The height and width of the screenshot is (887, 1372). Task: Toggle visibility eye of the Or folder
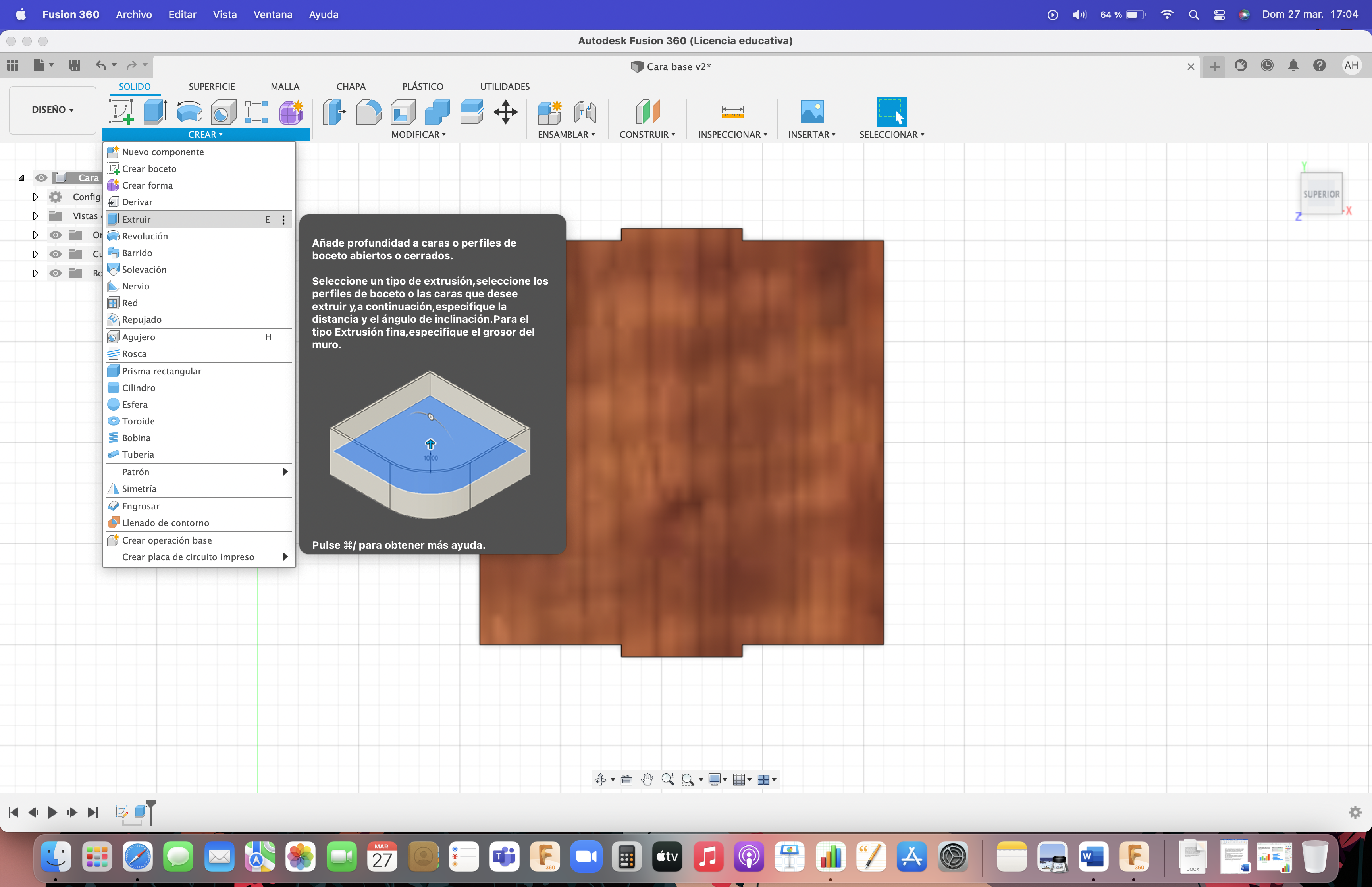click(x=55, y=234)
